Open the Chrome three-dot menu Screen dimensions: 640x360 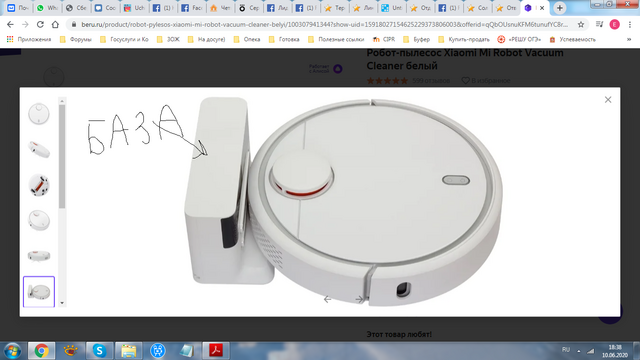(630, 24)
